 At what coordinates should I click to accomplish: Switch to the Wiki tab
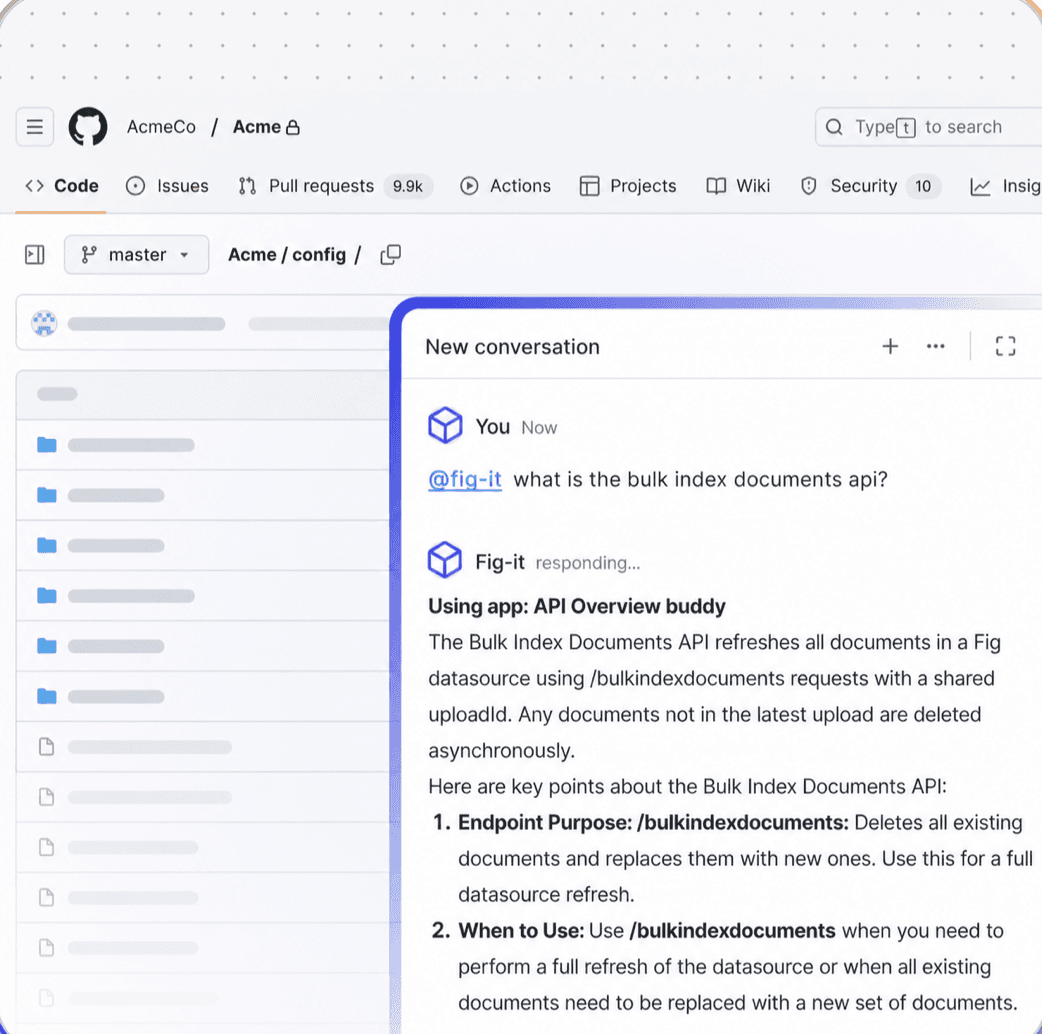click(738, 186)
